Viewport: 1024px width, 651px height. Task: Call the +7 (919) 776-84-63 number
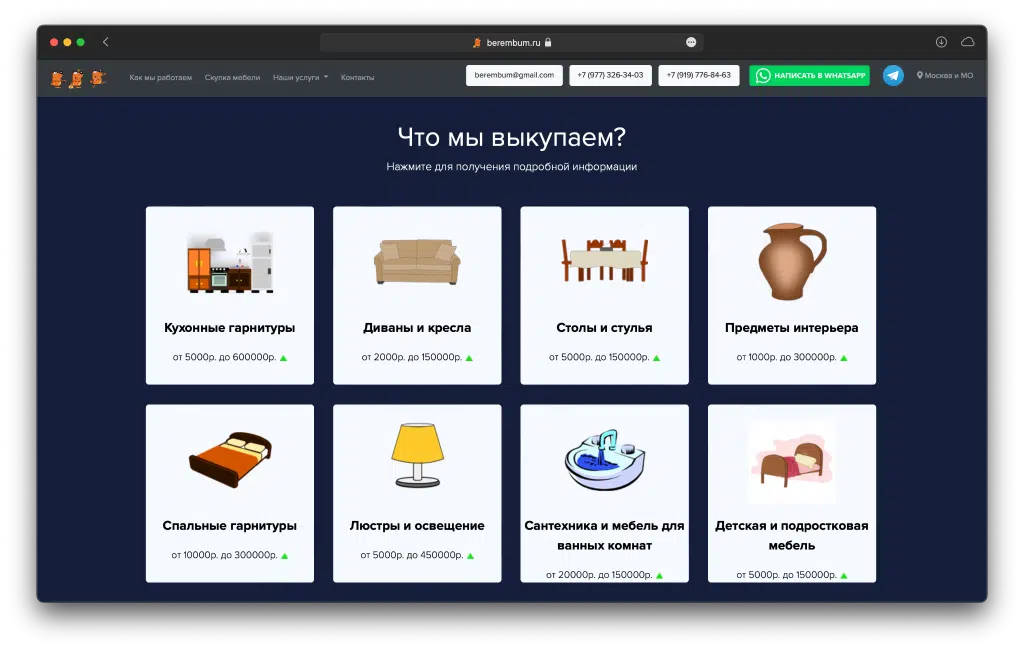click(x=699, y=75)
